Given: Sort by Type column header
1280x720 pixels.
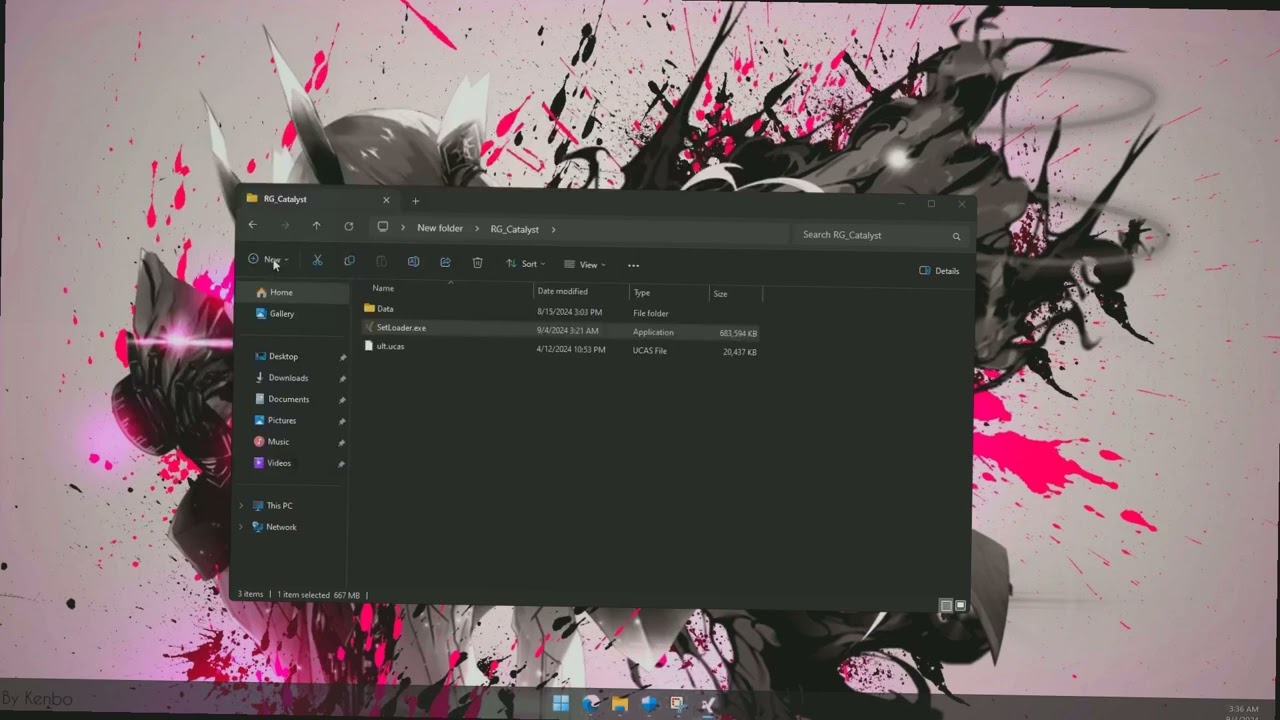Looking at the screenshot, I should coord(642,293).
